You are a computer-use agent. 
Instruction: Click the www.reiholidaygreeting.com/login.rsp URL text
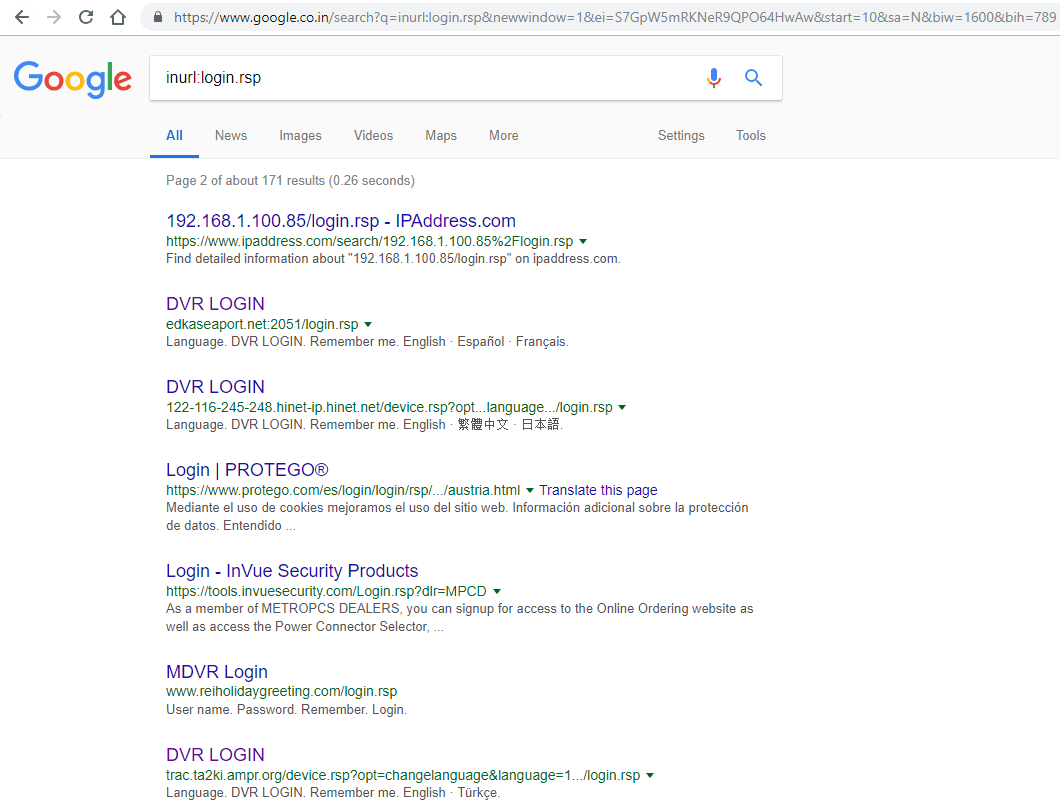coord(281,691)
